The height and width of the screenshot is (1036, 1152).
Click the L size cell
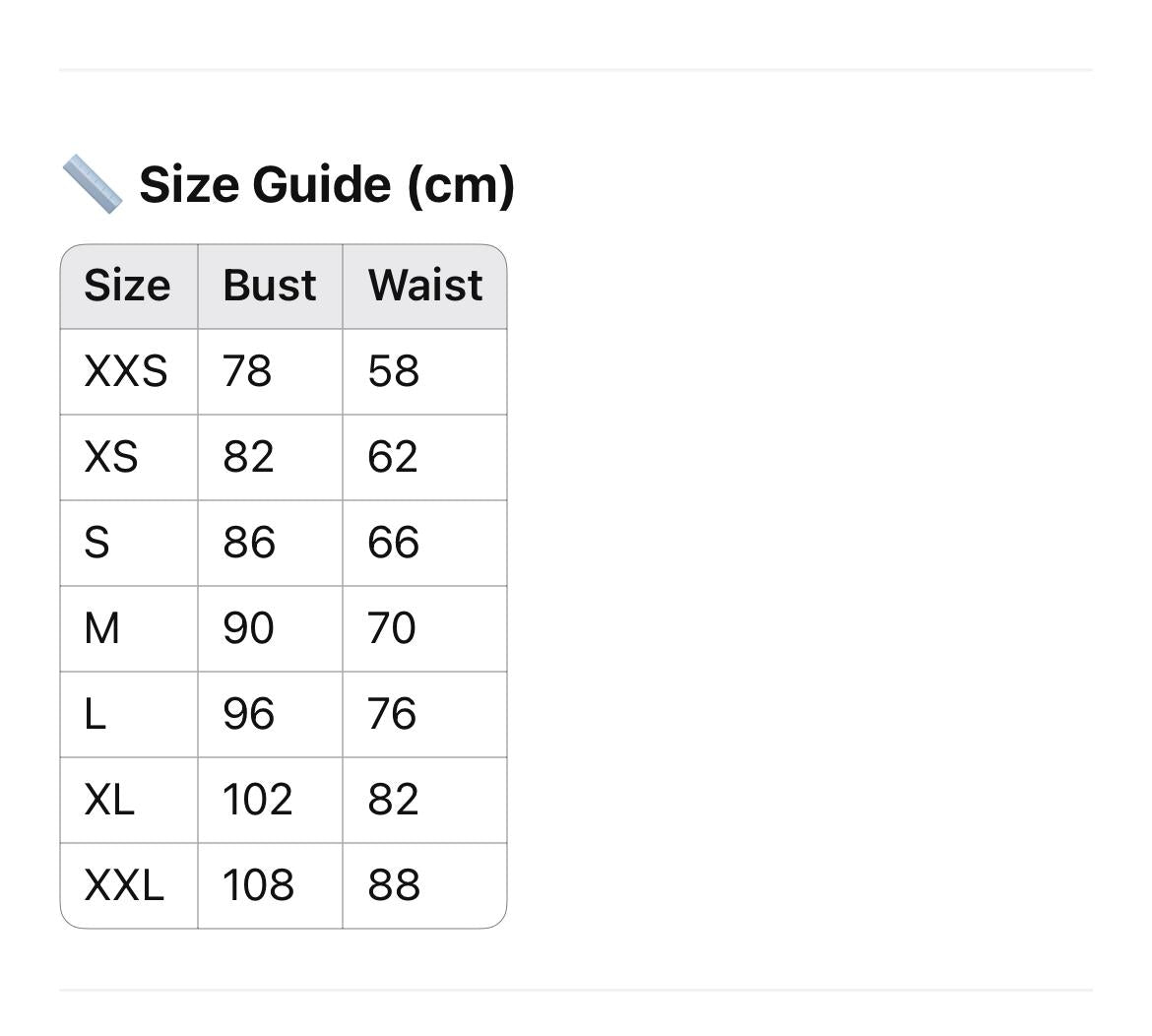[x=129, y=715]
